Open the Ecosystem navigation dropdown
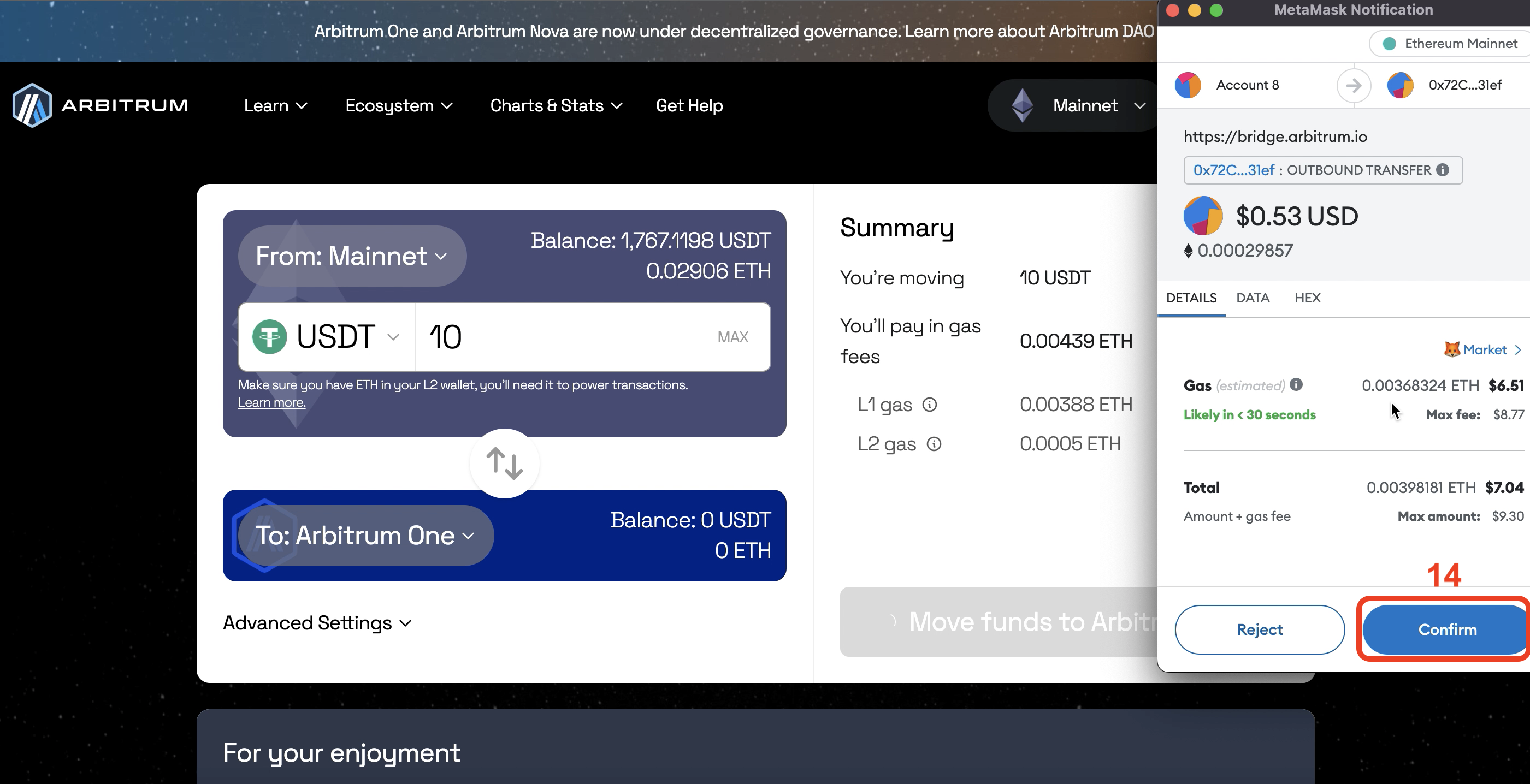The image size is (1530, 784). pos(399,105)
